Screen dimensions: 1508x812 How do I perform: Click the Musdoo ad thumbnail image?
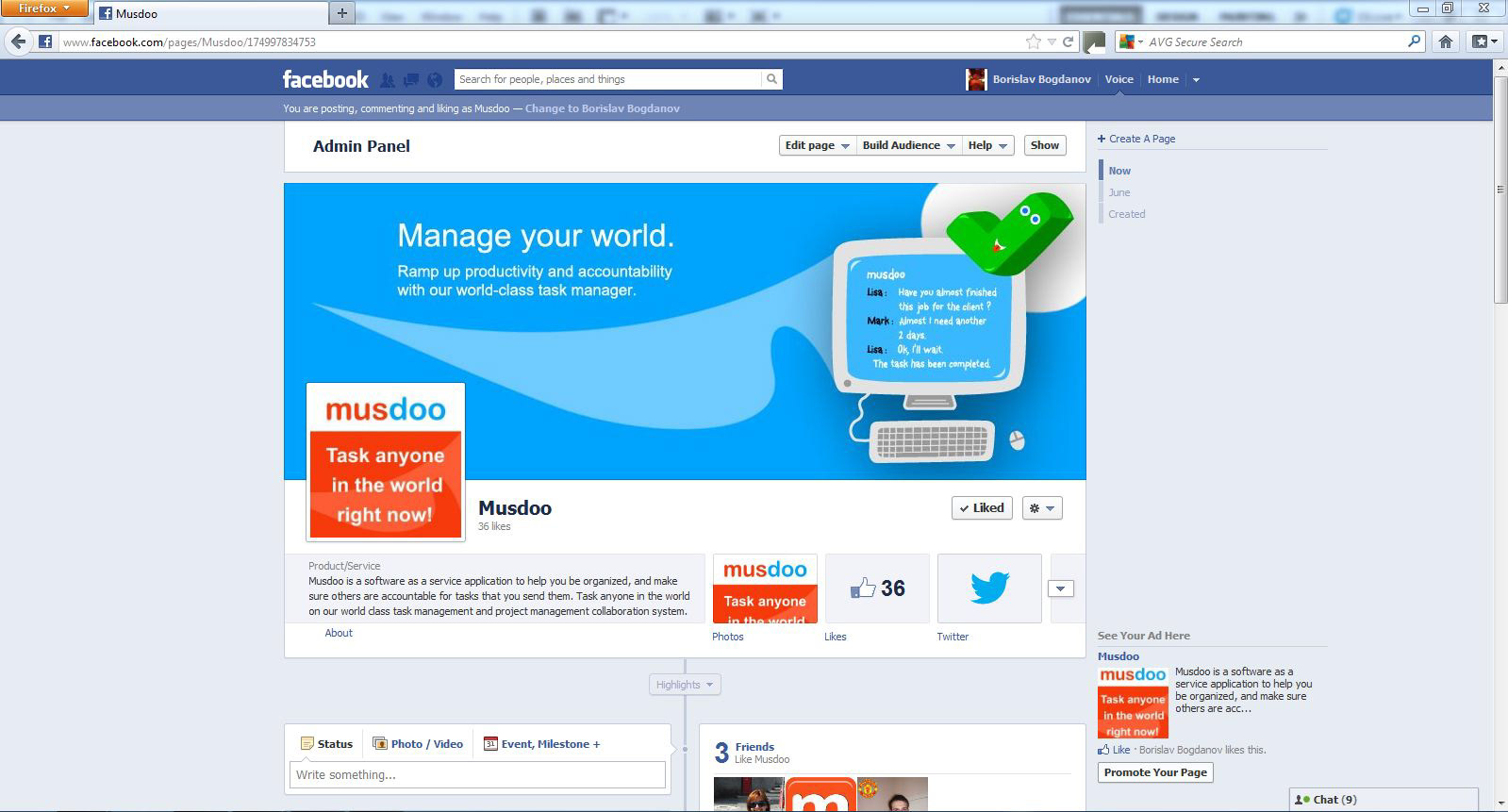coord(1133,703)
